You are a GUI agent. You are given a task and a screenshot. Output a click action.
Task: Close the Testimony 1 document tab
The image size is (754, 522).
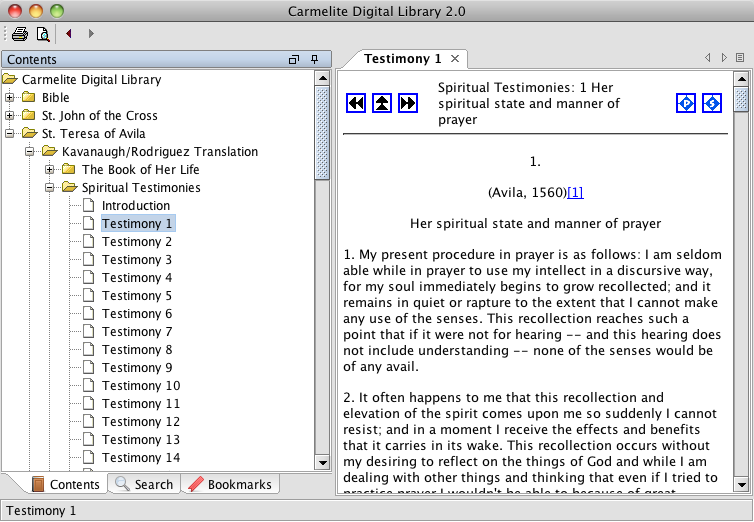coord(455,59)
